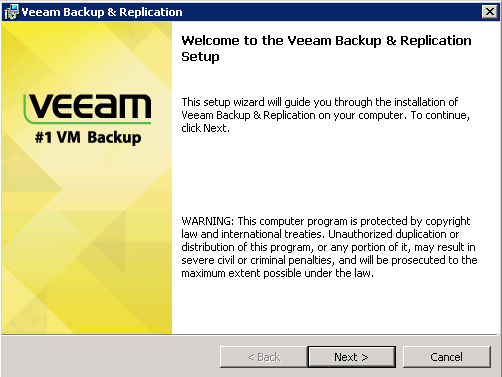
Task: Click the green swoosh under the Veeam logo
Action: pos(88,121)
